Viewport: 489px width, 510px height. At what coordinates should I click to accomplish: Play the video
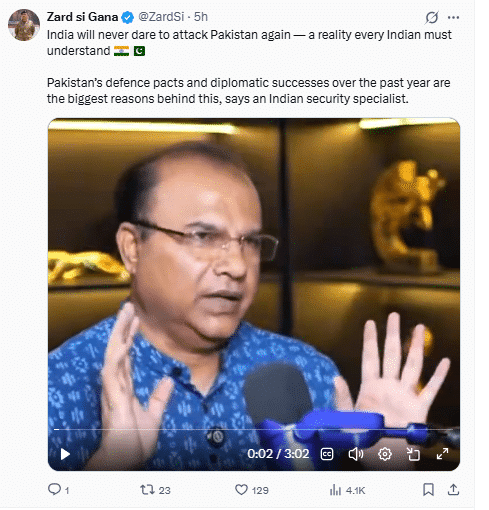pos(65,454)
